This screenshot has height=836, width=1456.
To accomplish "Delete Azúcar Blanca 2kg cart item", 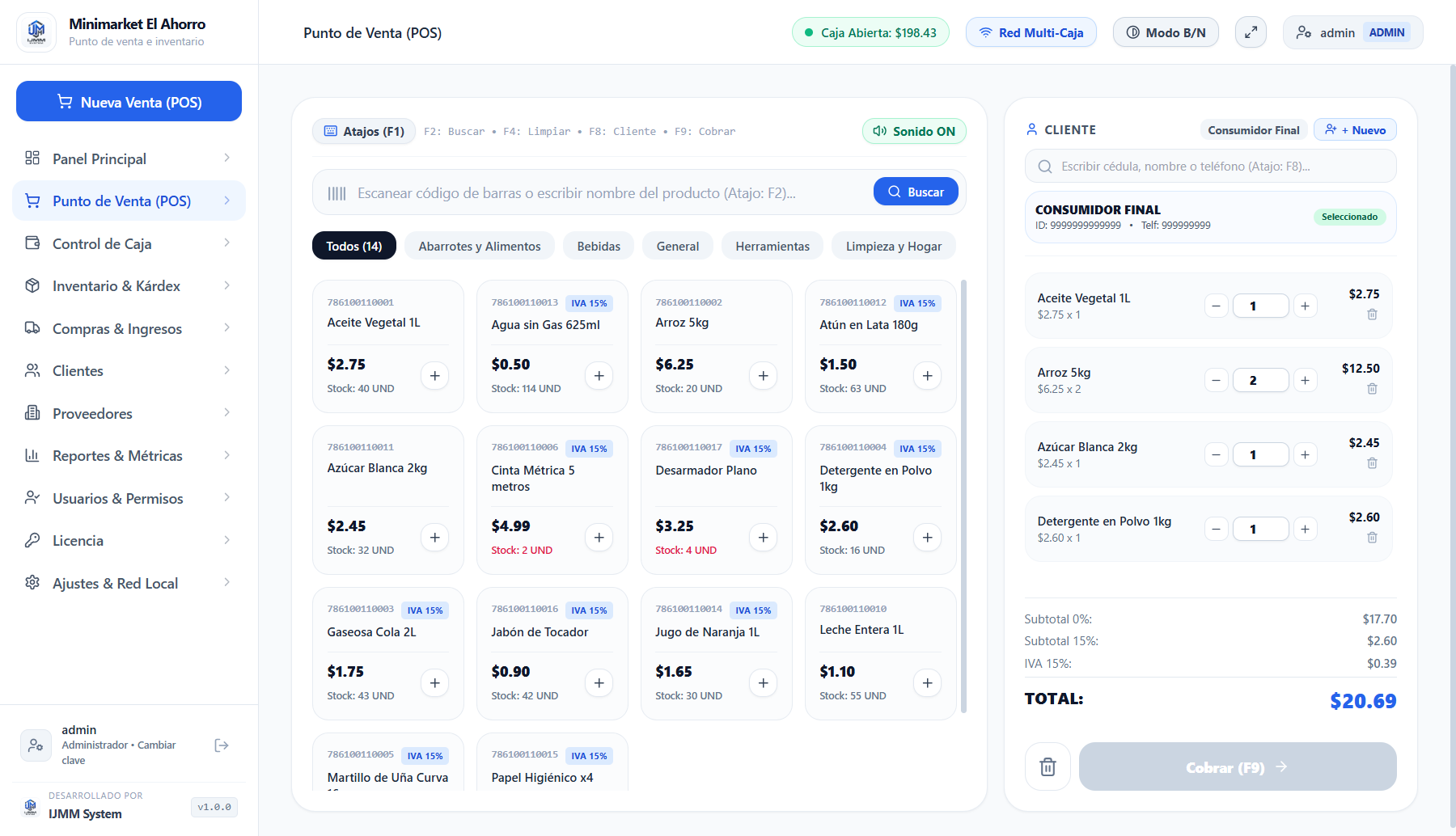I will (x=1372, y=463).
